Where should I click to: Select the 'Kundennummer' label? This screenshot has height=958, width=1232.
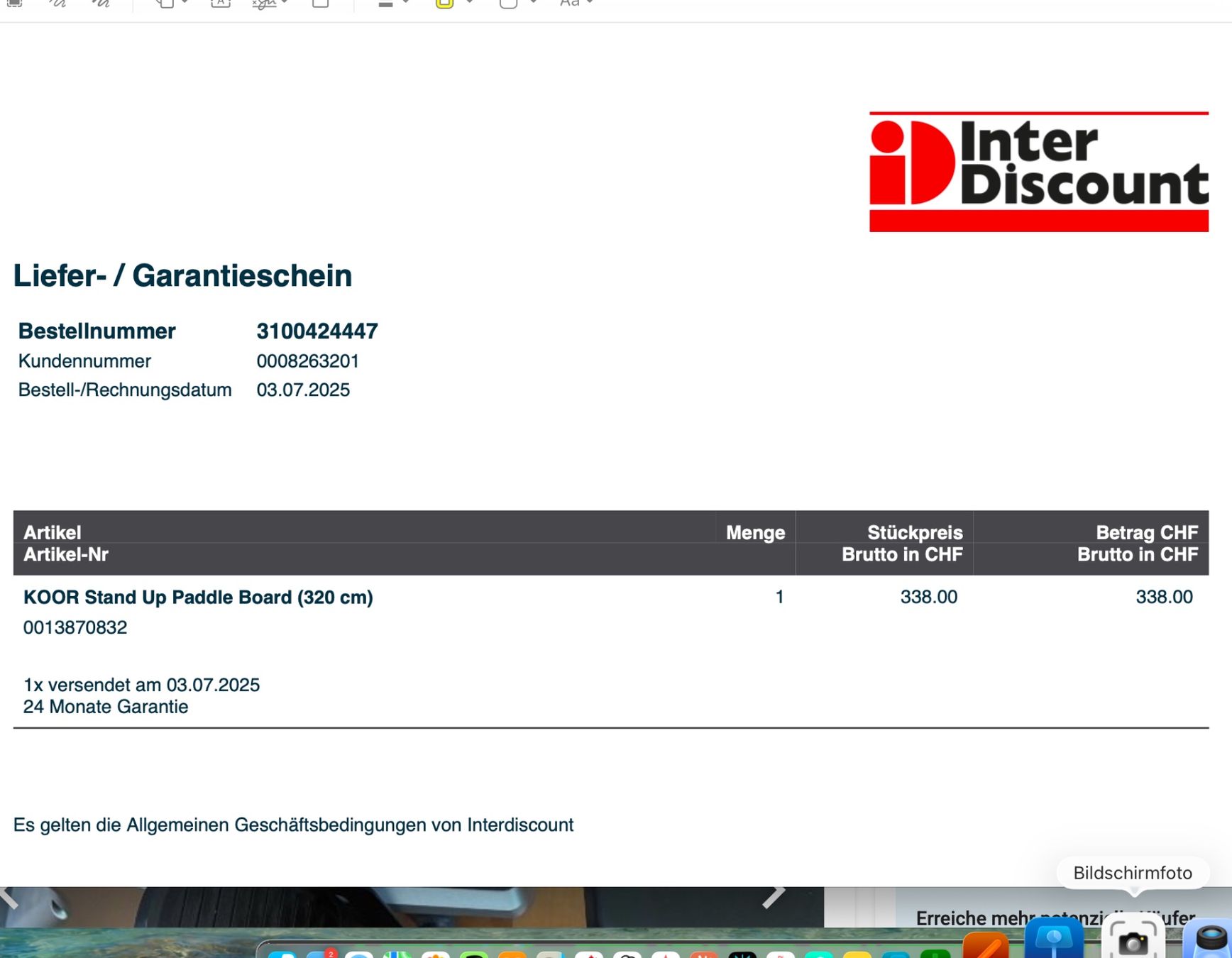(x=84, y=361)
